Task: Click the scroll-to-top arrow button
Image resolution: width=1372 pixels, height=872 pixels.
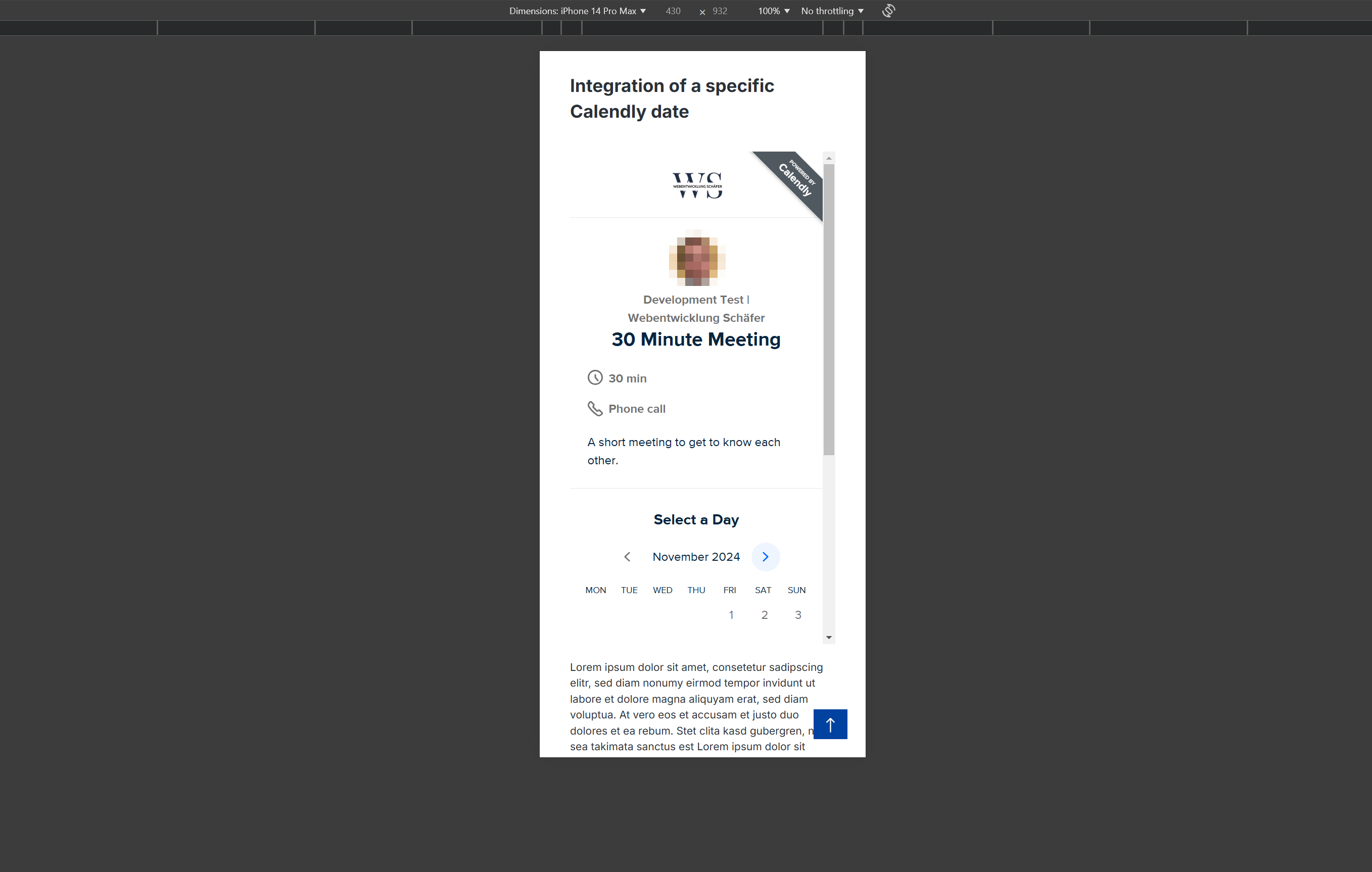Action: coord(831,724)
